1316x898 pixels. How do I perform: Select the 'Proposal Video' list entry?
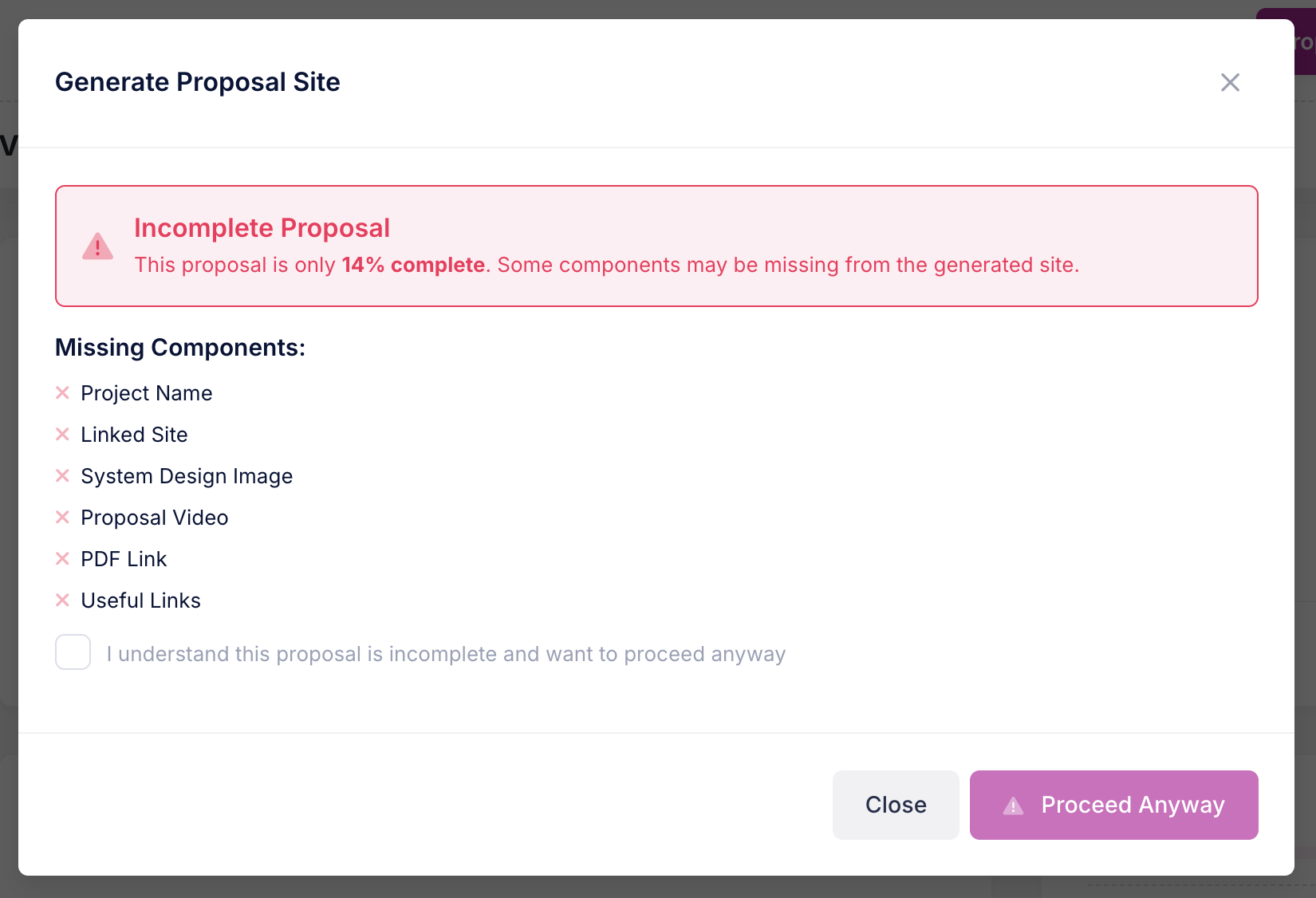point(154,517)
